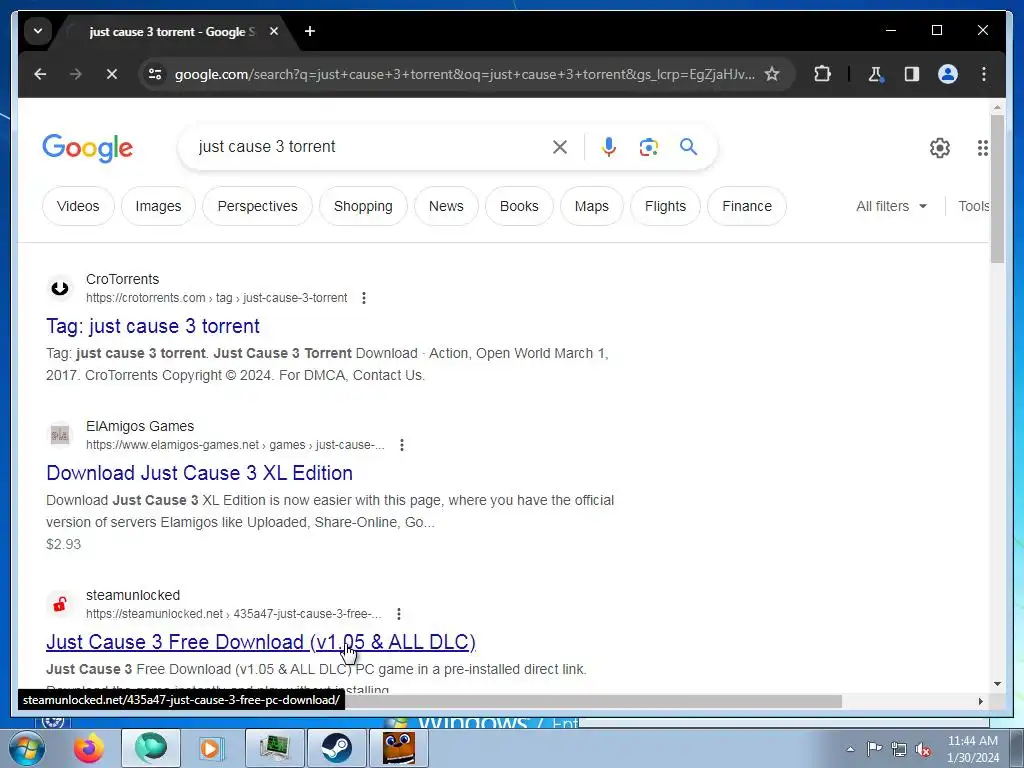Open the Google apps grid
Image resolution: width=1024 pixels, height=768 pixels.
[x=982, y=148]
